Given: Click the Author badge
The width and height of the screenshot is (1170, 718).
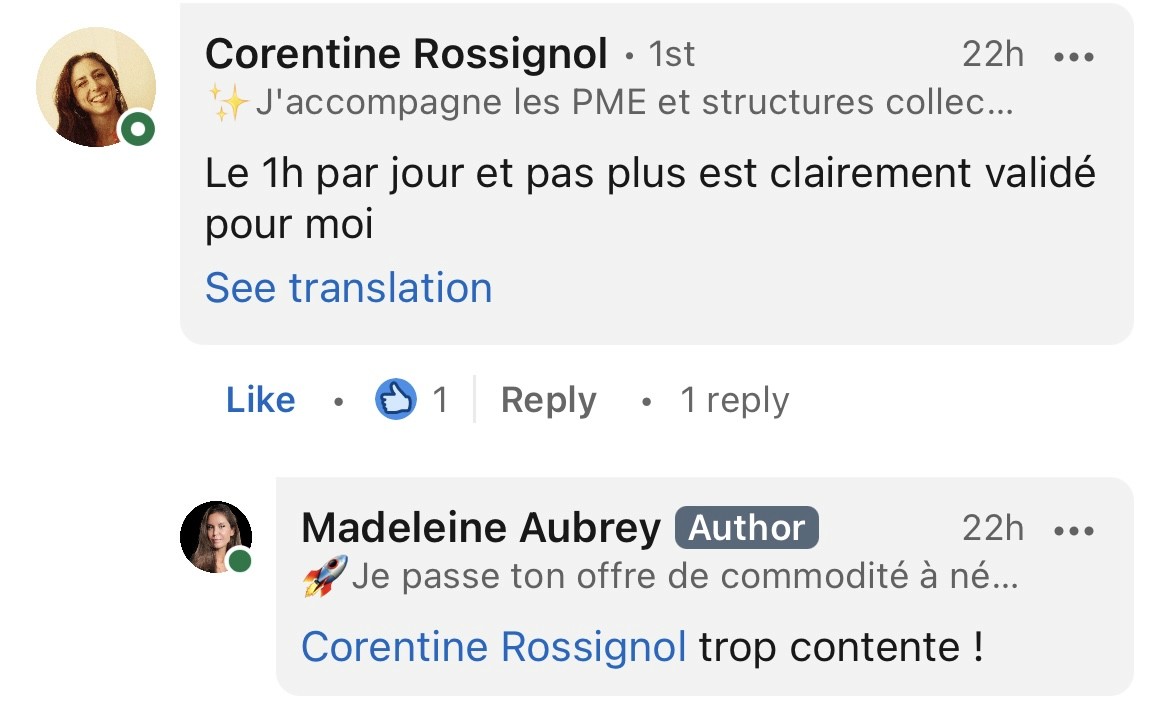Looking at the screenshot, I should pyautogui.click(x=746, y=528).
